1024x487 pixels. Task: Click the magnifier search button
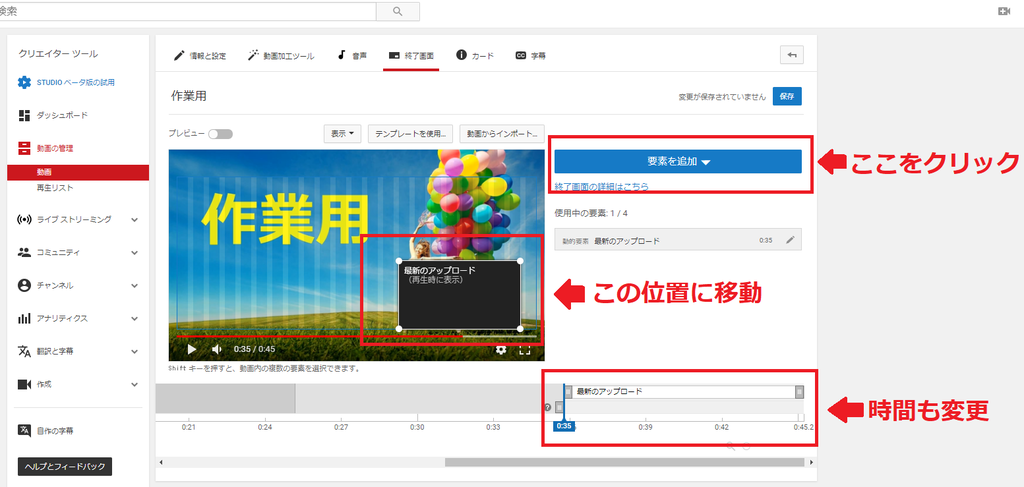pyautogui.click(x=398, y=11)
